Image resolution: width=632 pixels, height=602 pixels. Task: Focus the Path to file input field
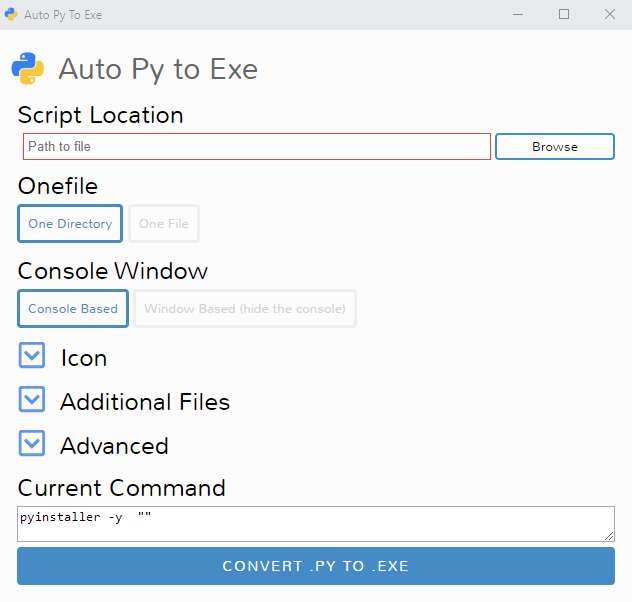point(257,147)
